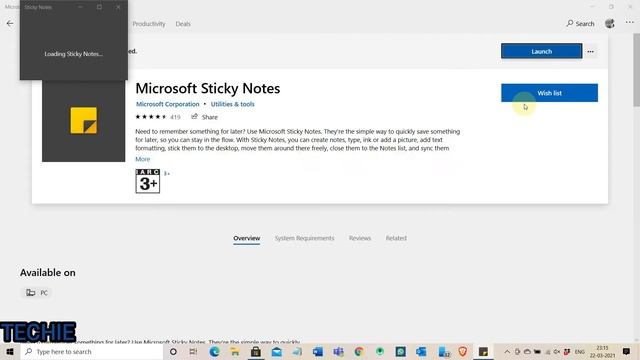Open the taskbar clock and date
640x360 pixels.
[602, 351]
